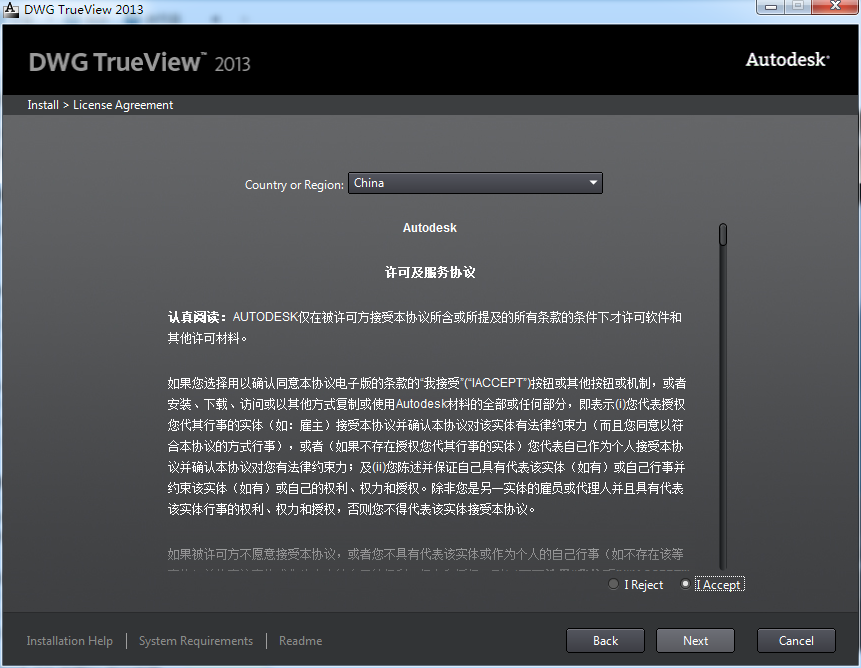Click the Country or Region label
The height and width of the screenshot is (668, 861).
click(x=294, y=185)
